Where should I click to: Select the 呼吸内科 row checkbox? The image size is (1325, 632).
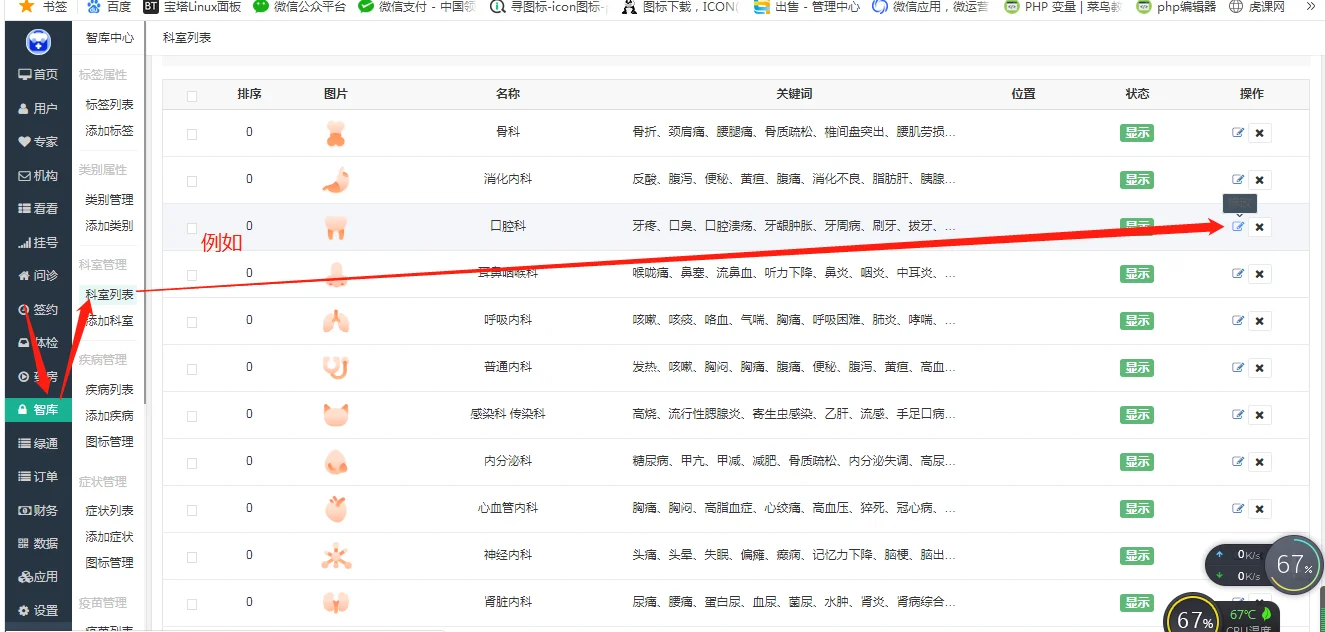pos(192,322)
